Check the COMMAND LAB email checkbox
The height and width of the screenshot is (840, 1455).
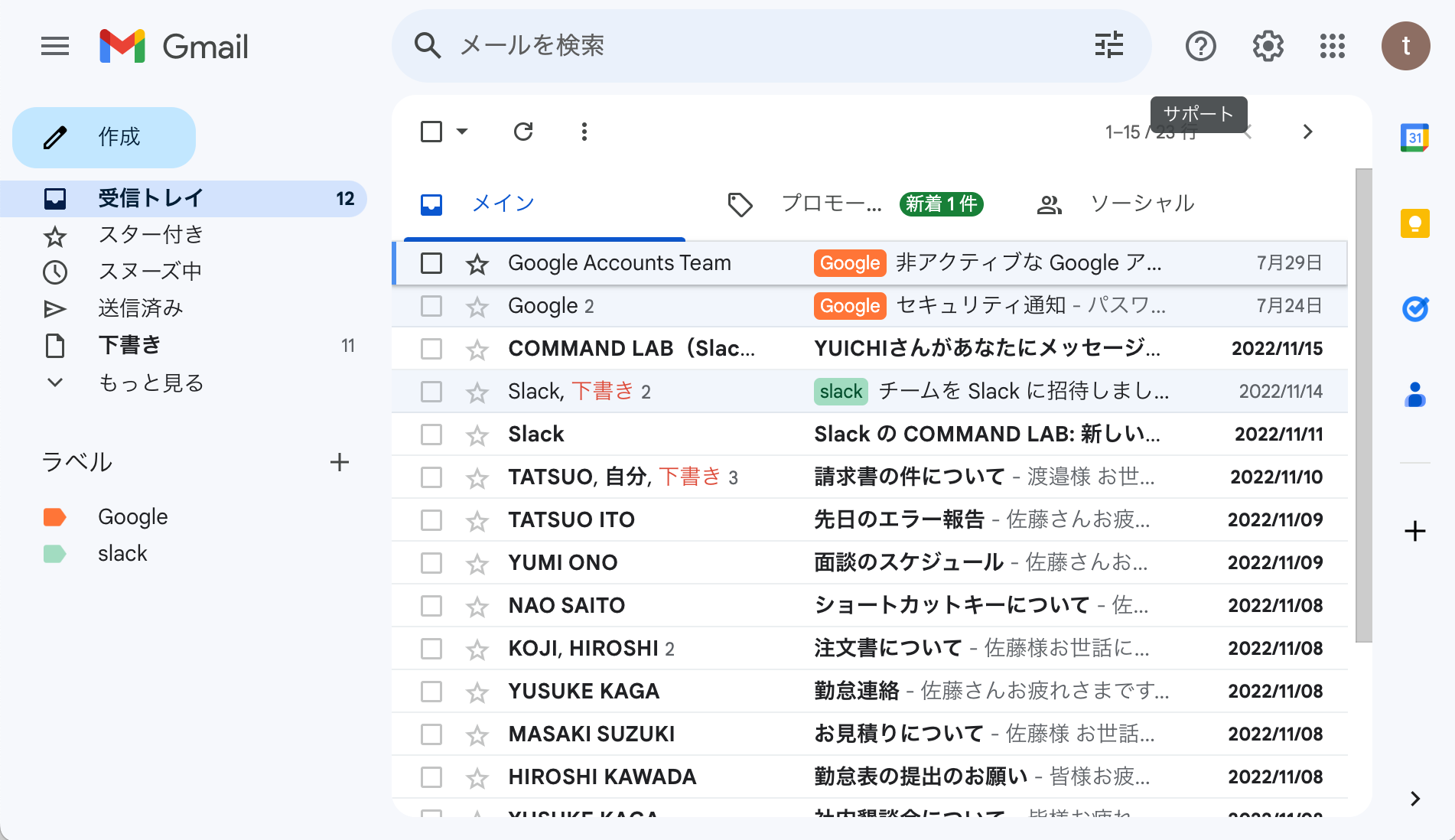click(x=431, y=349)
